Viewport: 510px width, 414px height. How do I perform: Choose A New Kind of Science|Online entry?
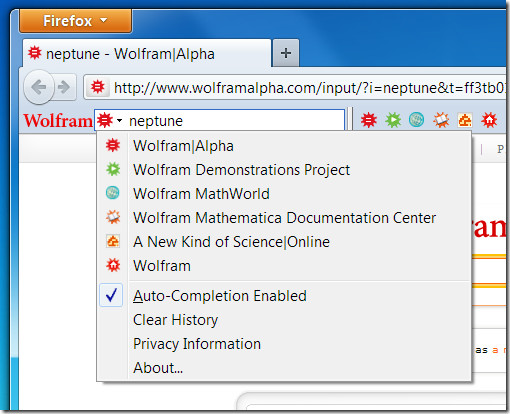[x=284, y=242]
